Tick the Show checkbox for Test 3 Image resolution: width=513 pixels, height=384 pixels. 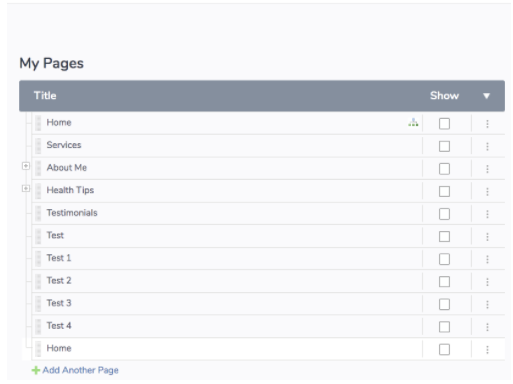click(x=444, y=304)
